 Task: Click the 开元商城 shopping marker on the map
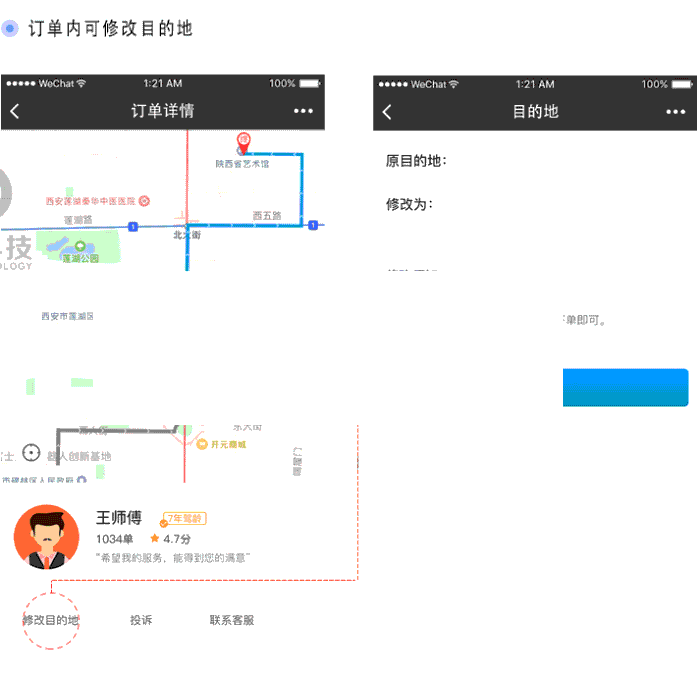tap(202, 444)
